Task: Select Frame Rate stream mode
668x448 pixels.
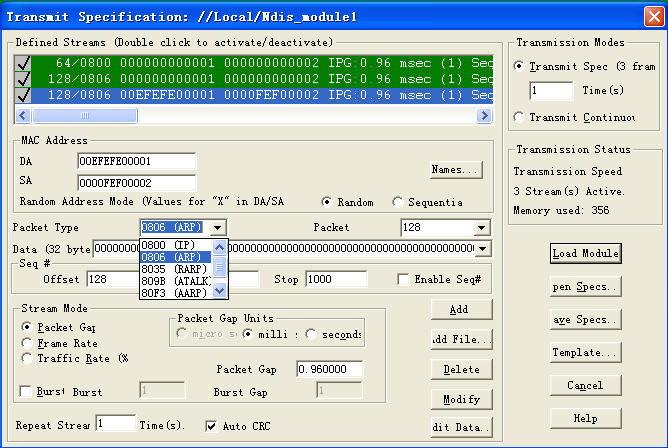Action: (27, 343)
